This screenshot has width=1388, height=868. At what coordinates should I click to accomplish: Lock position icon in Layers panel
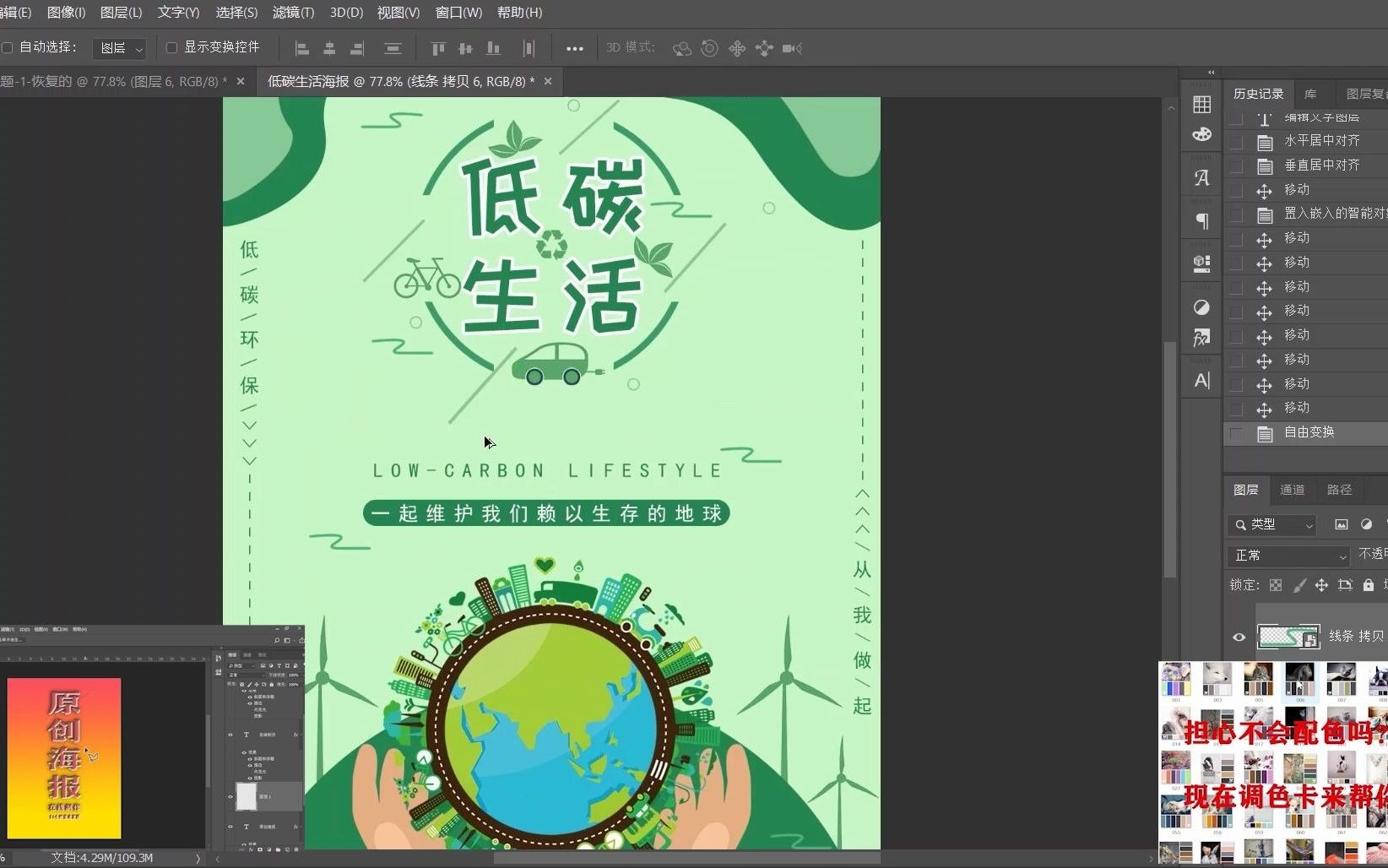1321,585
